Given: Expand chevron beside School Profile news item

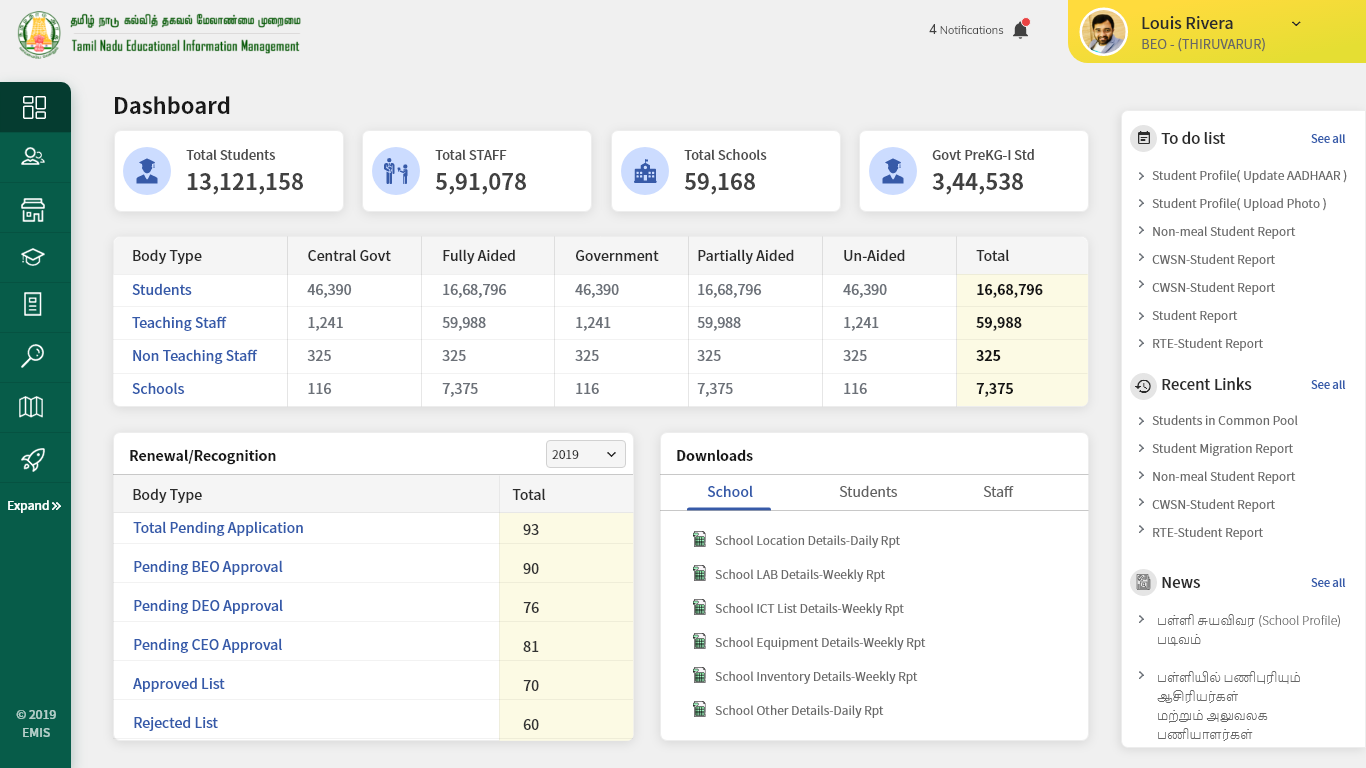Looking at the screenshot, I should pos(1141,620).
